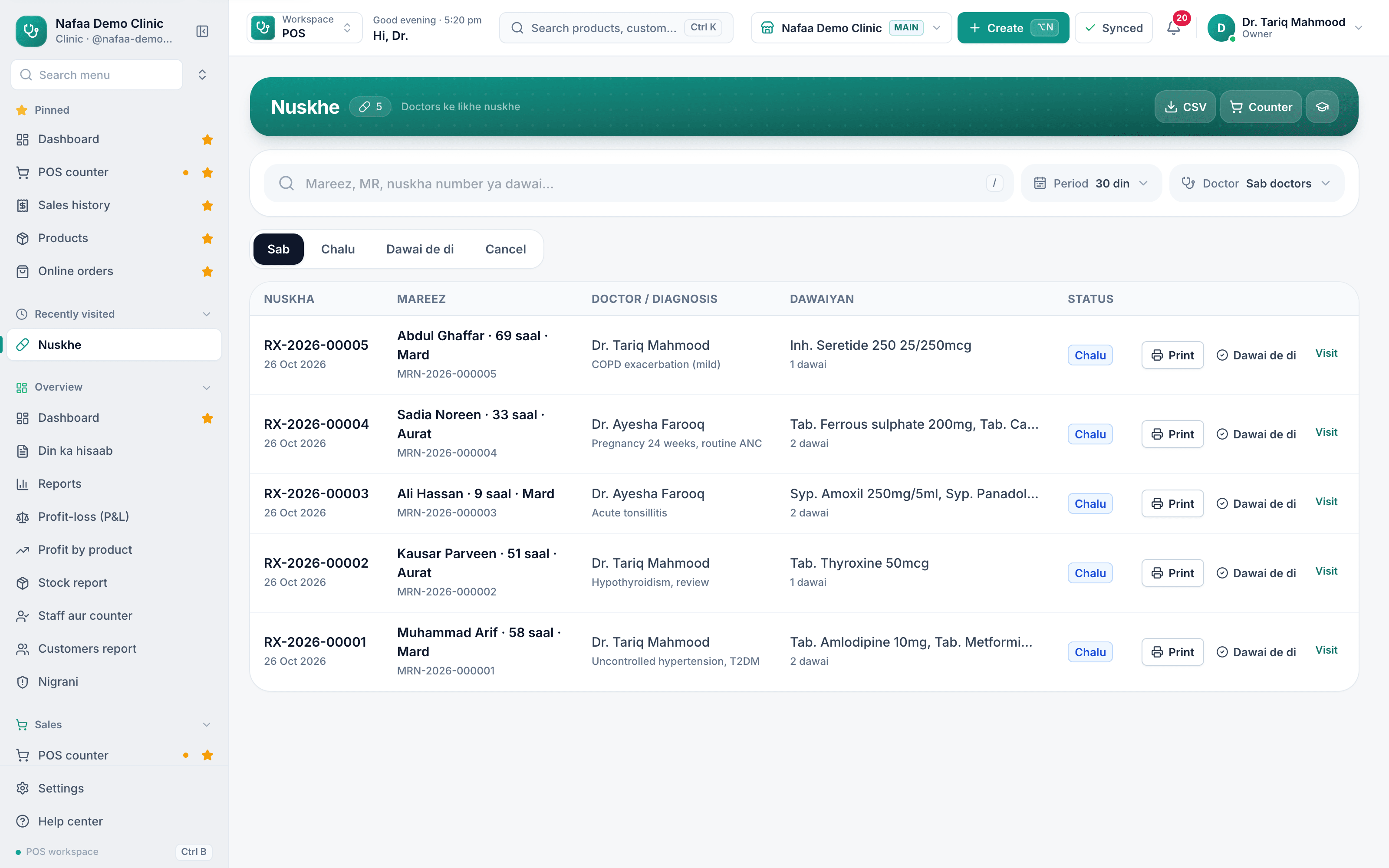Click the graduation cap icon in Nuskhe header

[x=1322, y=107]
